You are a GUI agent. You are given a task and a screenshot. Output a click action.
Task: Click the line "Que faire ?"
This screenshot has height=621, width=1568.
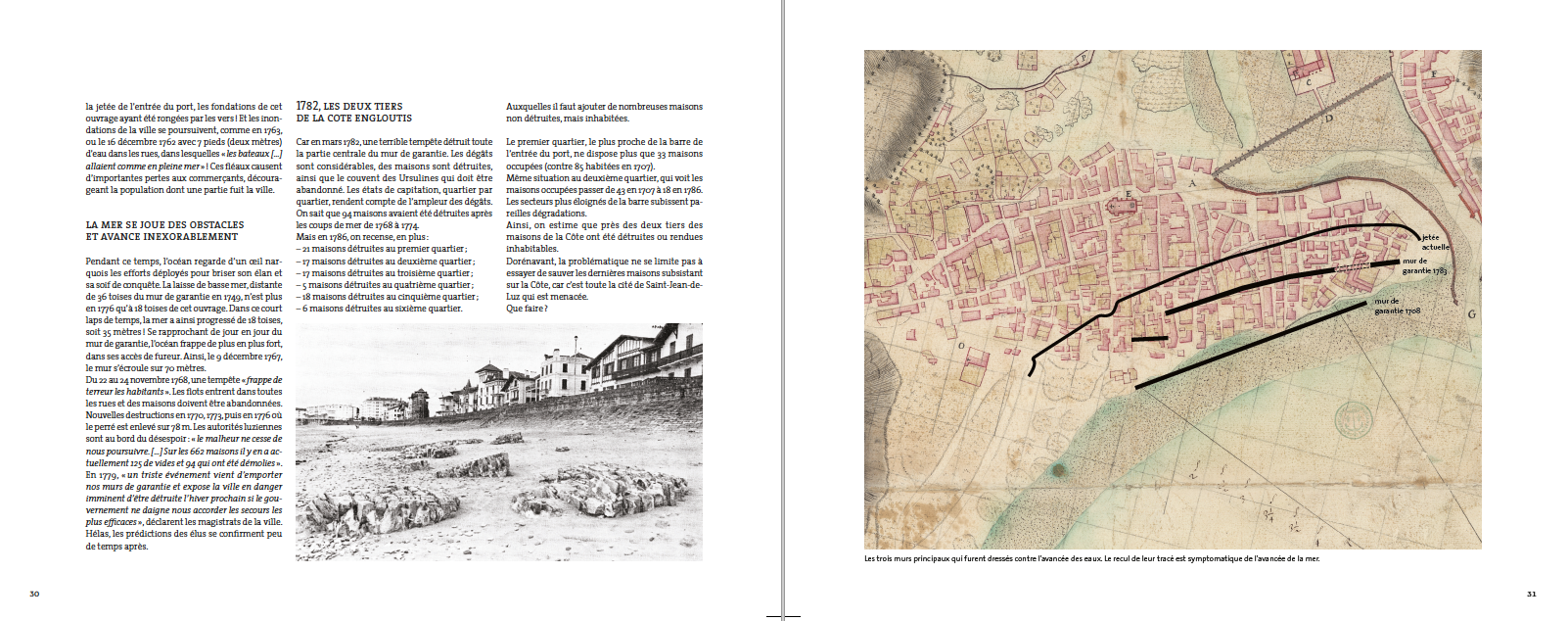click(x=527, y=309)
